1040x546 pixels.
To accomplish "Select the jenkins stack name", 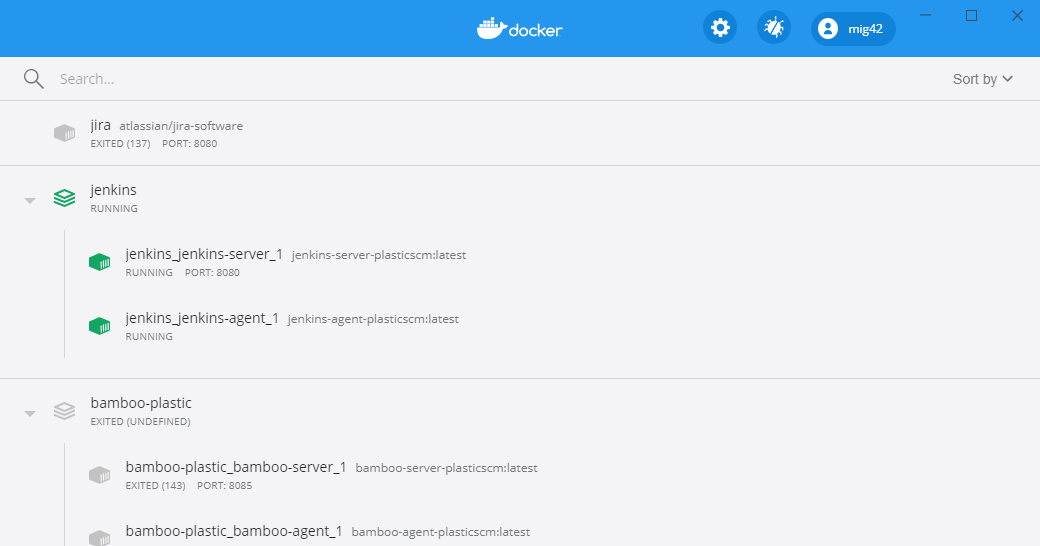I will (x=113, y=190).
